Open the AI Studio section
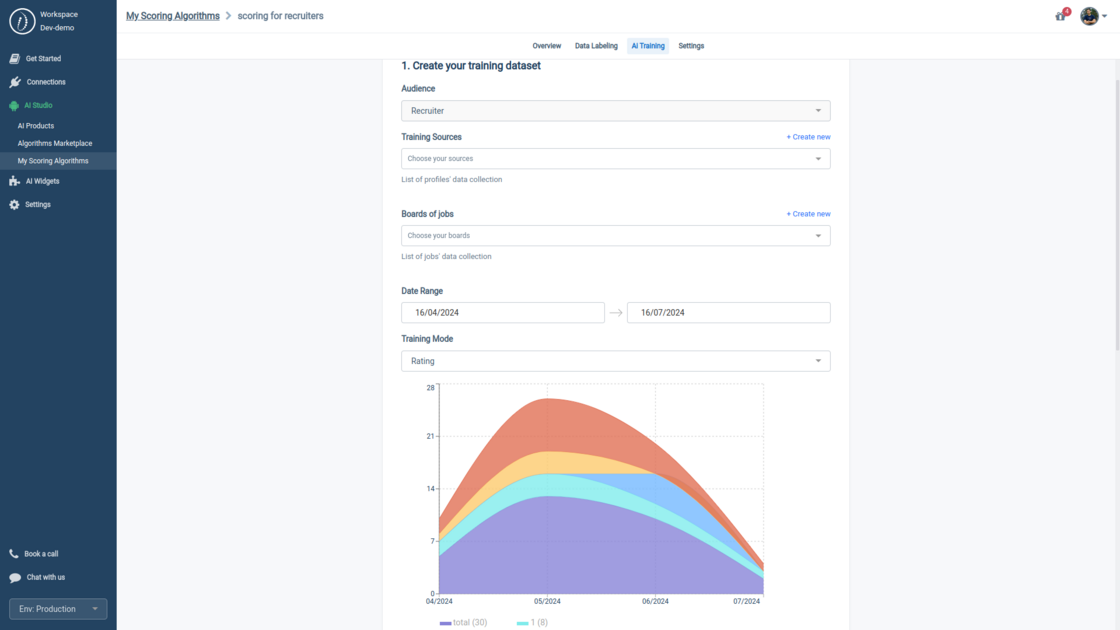1120x630 pixels. 40,104
